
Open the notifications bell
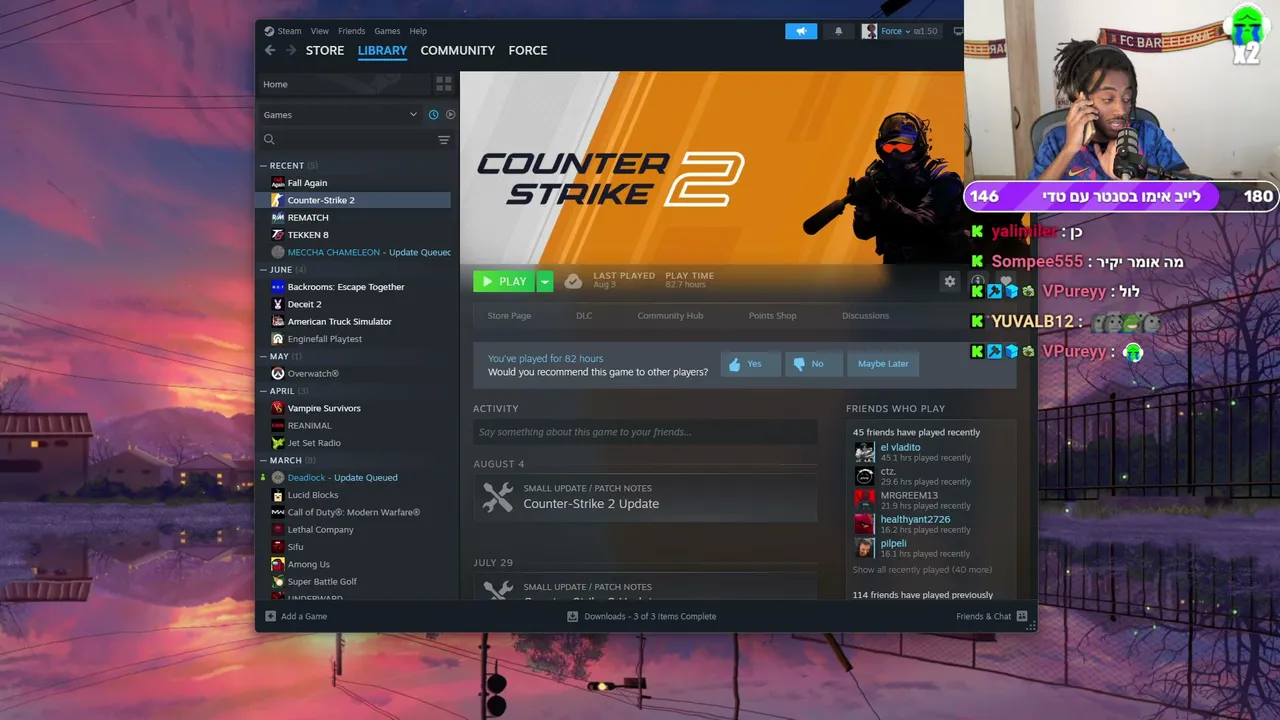coord(838,31)
